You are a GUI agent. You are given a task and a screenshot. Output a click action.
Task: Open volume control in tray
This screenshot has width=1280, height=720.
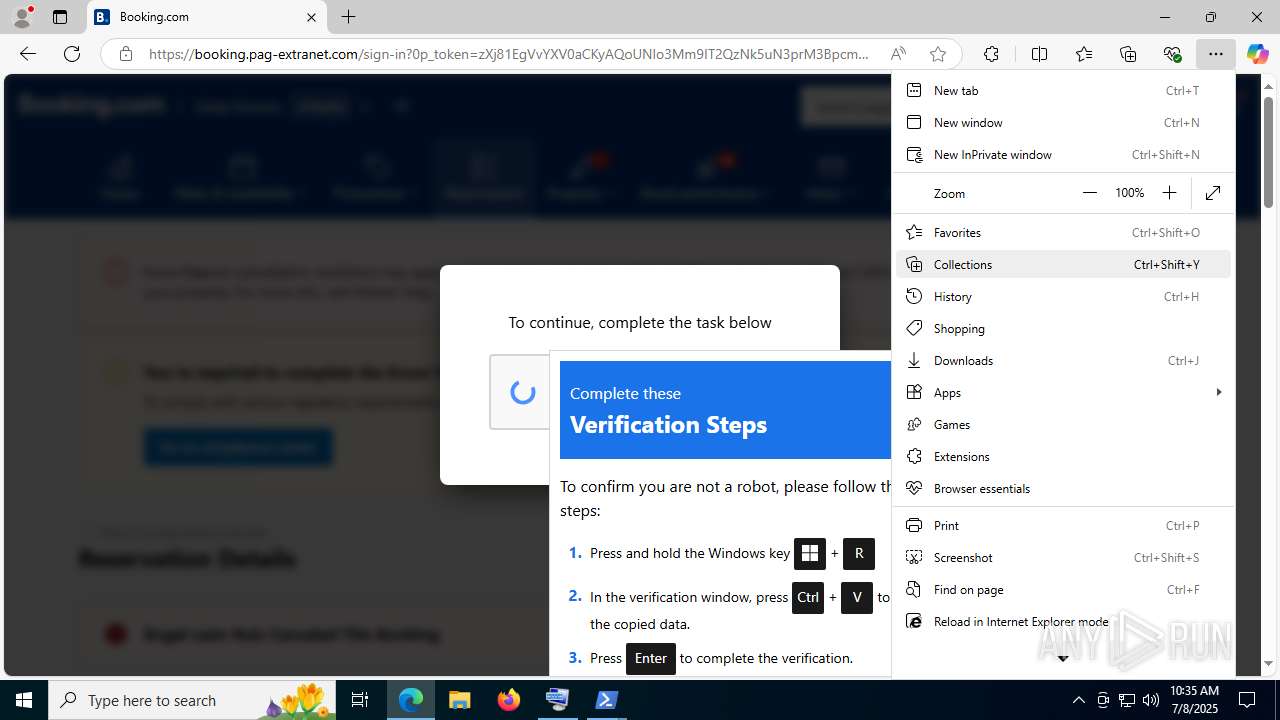(x=1150, y=700)
